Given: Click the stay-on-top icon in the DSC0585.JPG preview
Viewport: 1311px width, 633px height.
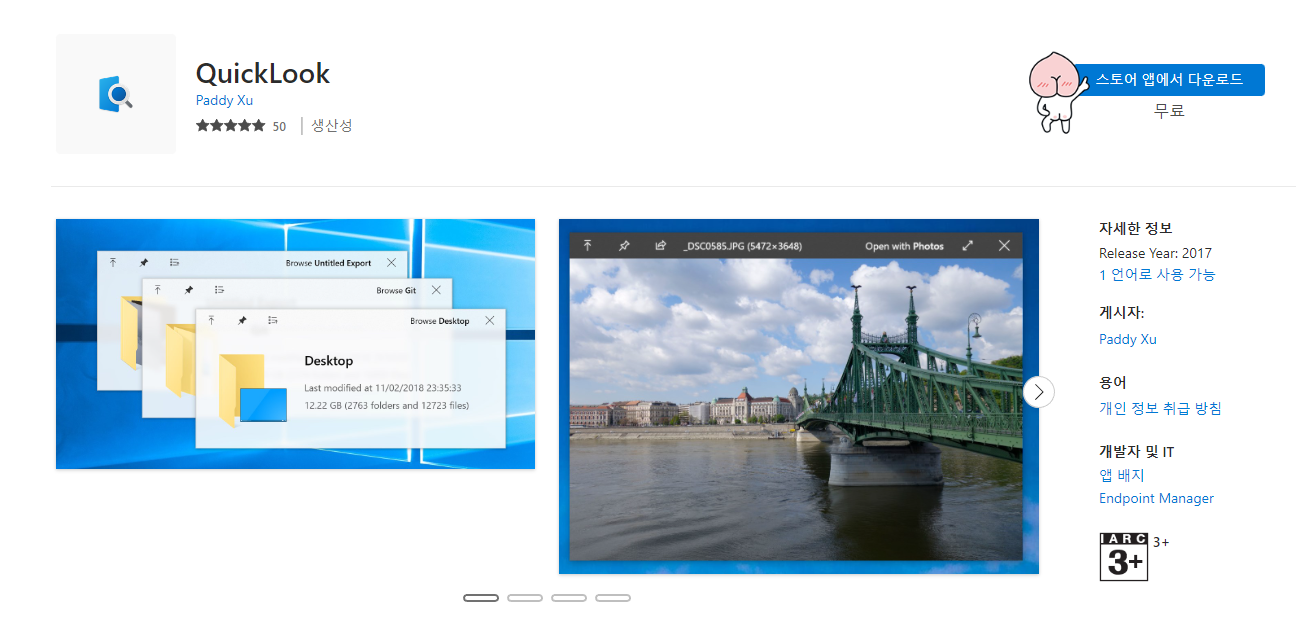Looking at the screenshot, I should [x=588, y=245].
